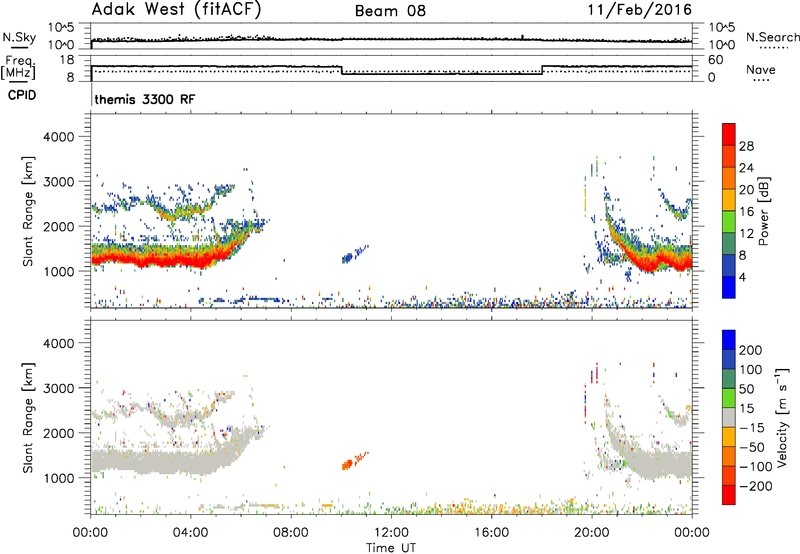The image size is (800, 554).
Task: Click the "N.Search" legend label
Action: click(x=772, y=37)
